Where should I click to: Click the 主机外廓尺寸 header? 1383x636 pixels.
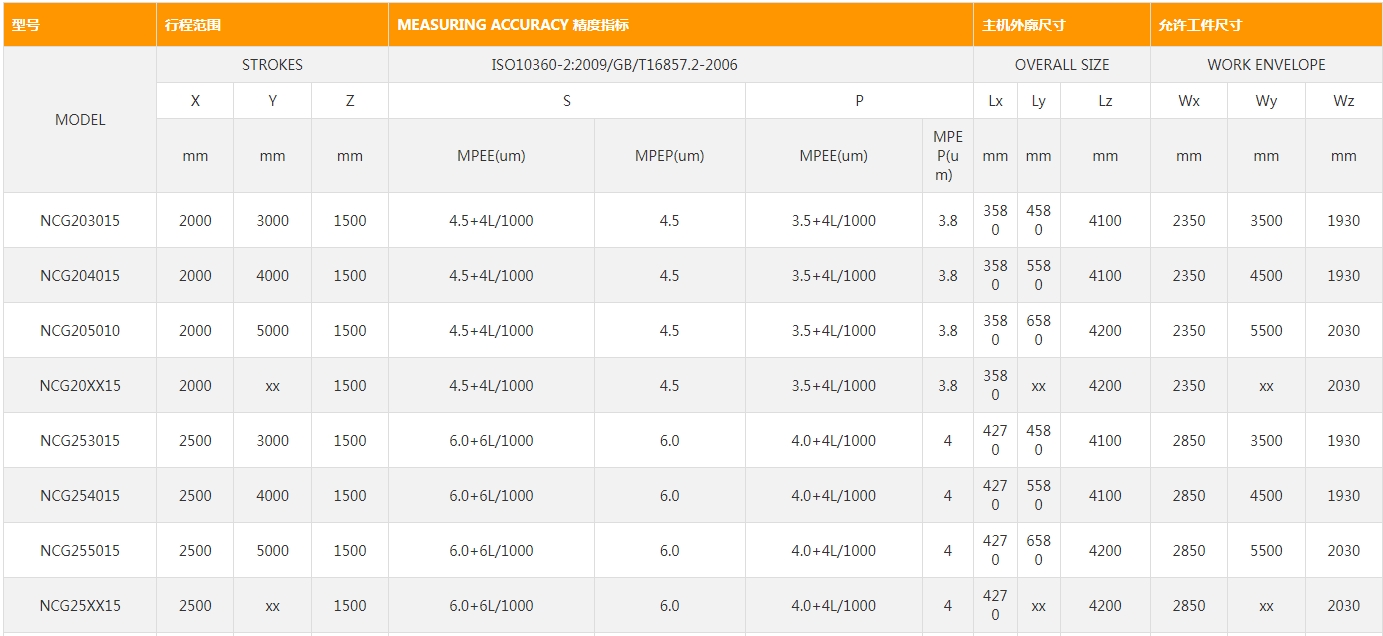click(1024, 25)
